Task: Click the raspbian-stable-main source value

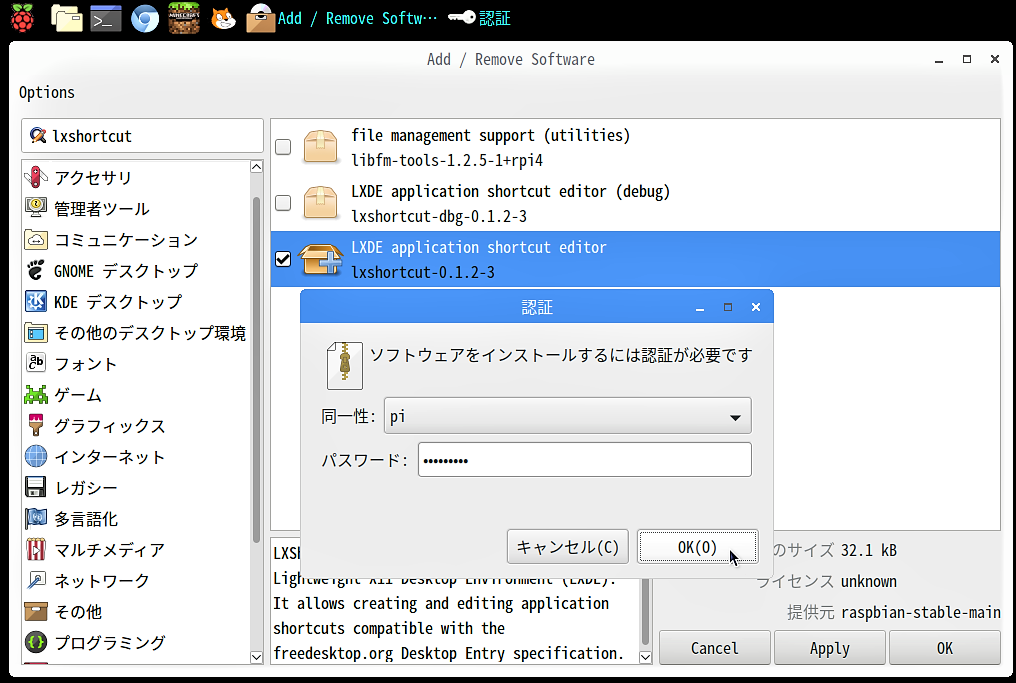Action: coord(921,612)
